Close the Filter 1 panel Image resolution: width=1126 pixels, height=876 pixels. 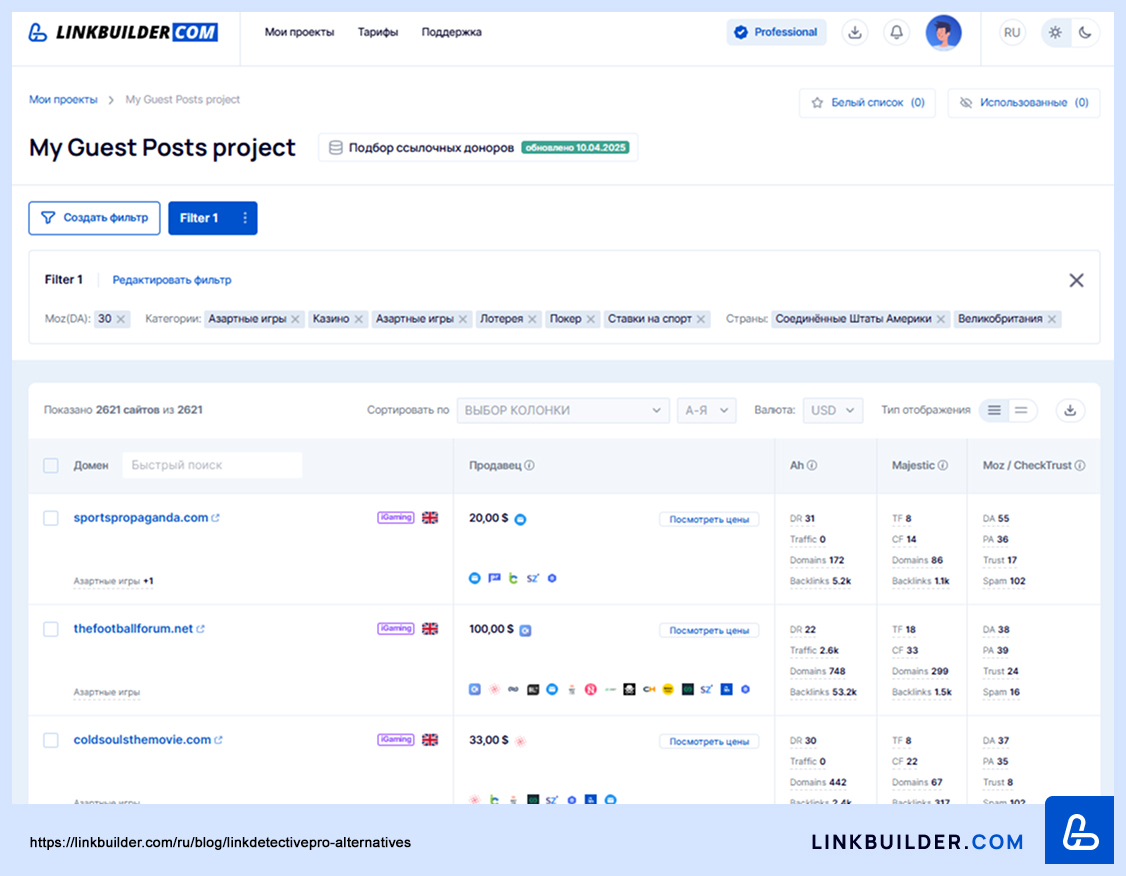(x=1076, y=280)
